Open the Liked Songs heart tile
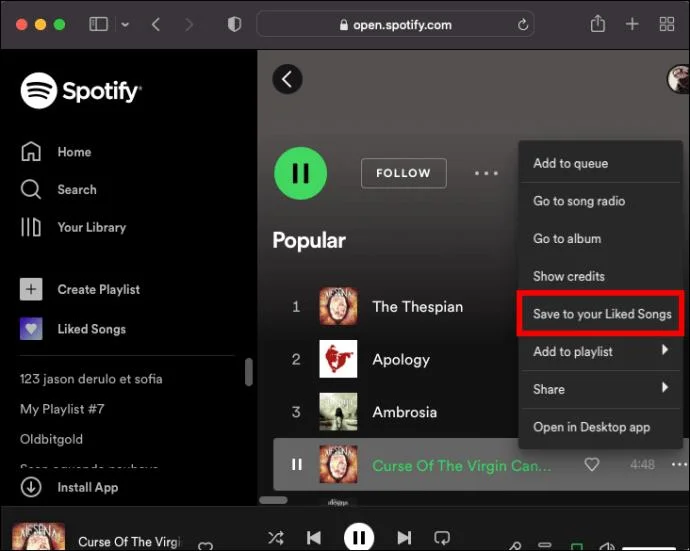This screenshot has height=551, width=690. coord(31,329)
